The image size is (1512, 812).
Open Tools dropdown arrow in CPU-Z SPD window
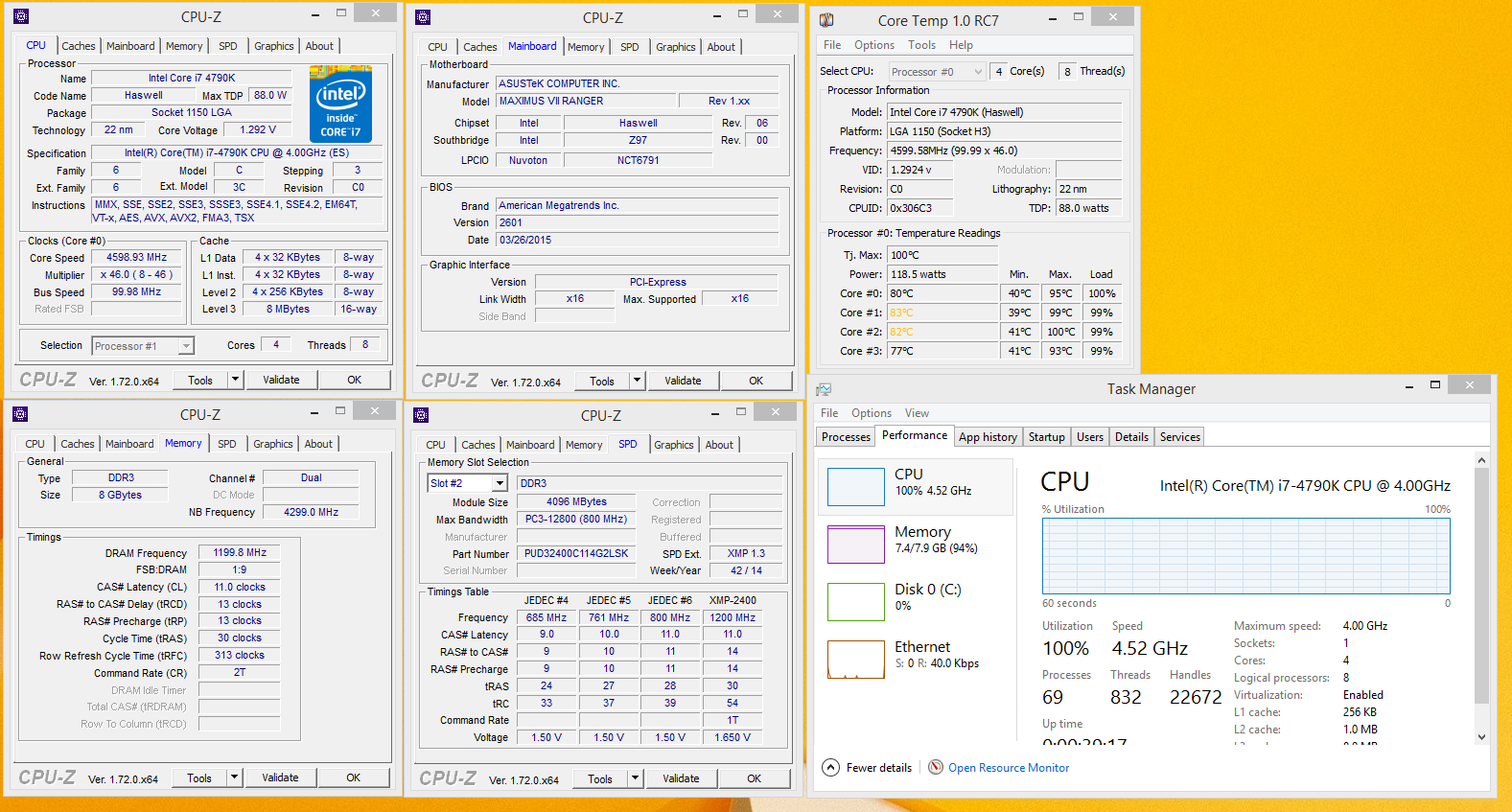click(635, 778)
